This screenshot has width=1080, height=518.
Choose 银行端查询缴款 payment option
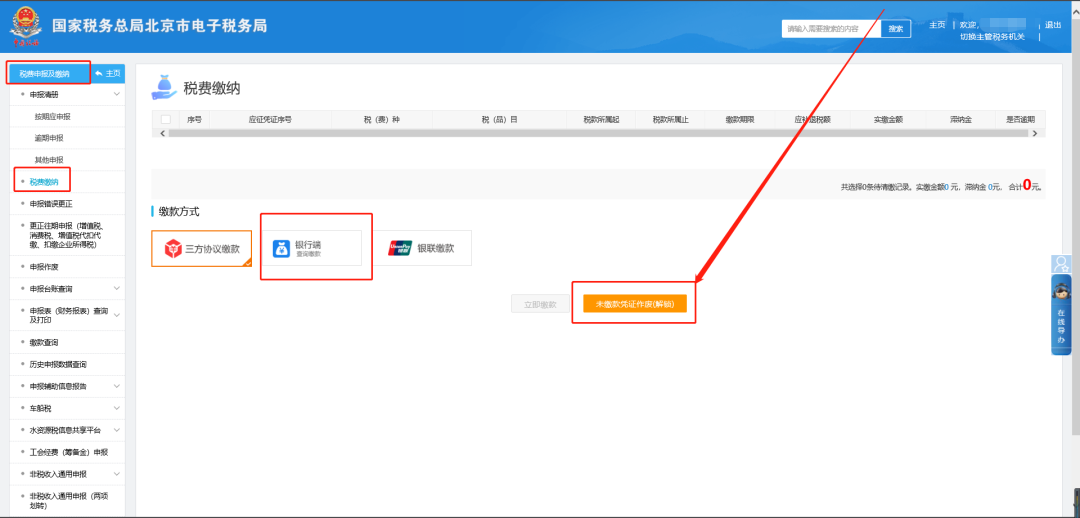[x=317, y=248]
